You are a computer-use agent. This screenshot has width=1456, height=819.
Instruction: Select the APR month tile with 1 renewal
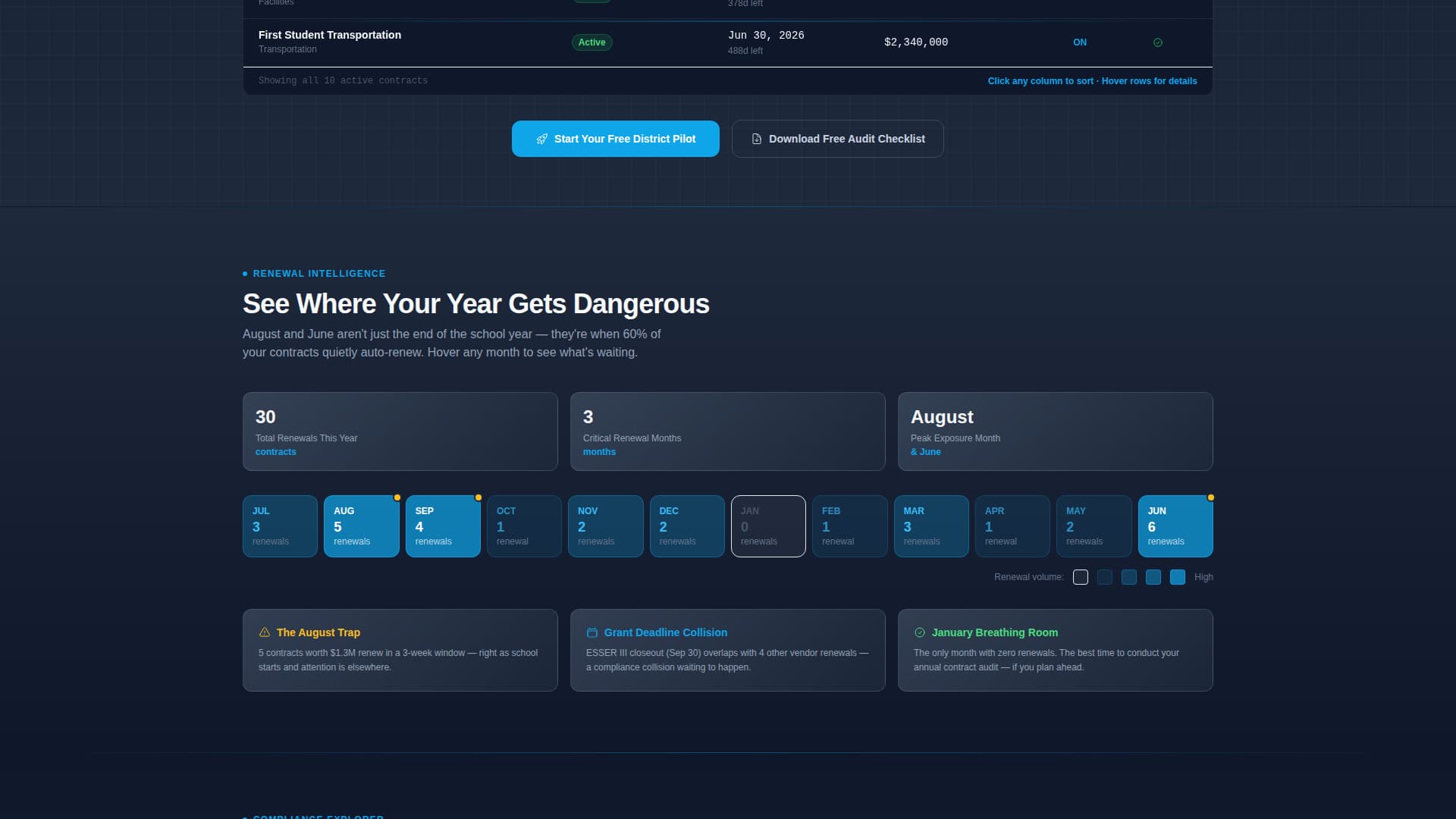tap(1012, 526)
